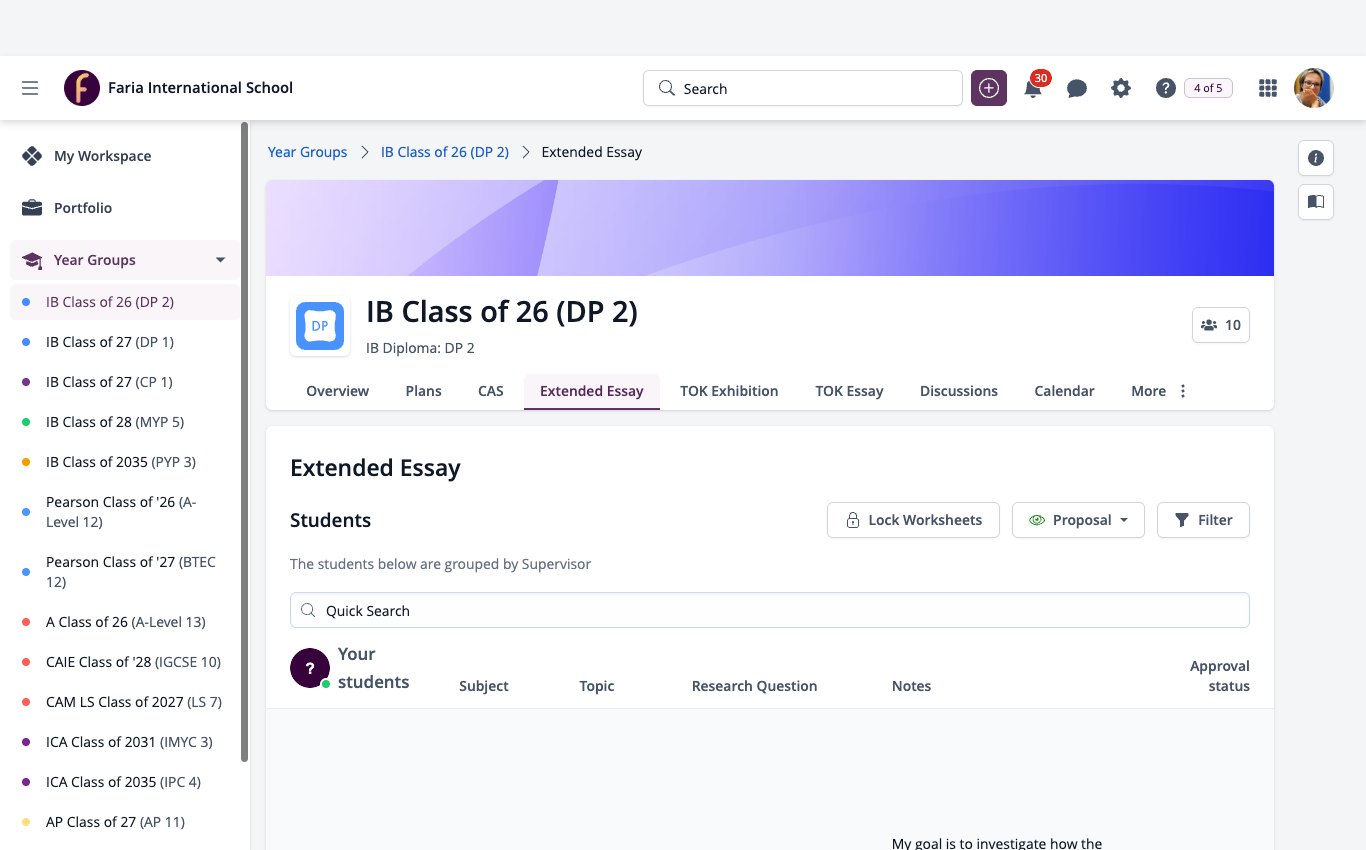
Task: Open the apps grid launcher icon
Action: 1268,88
